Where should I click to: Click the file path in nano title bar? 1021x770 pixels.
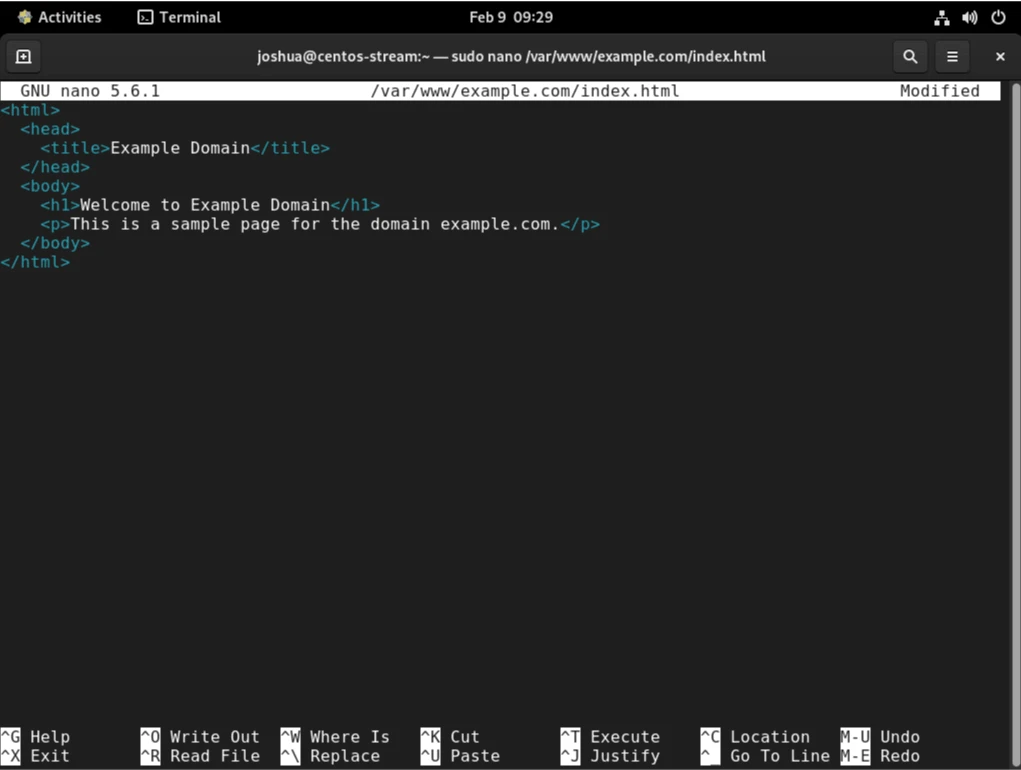(525, 91)
